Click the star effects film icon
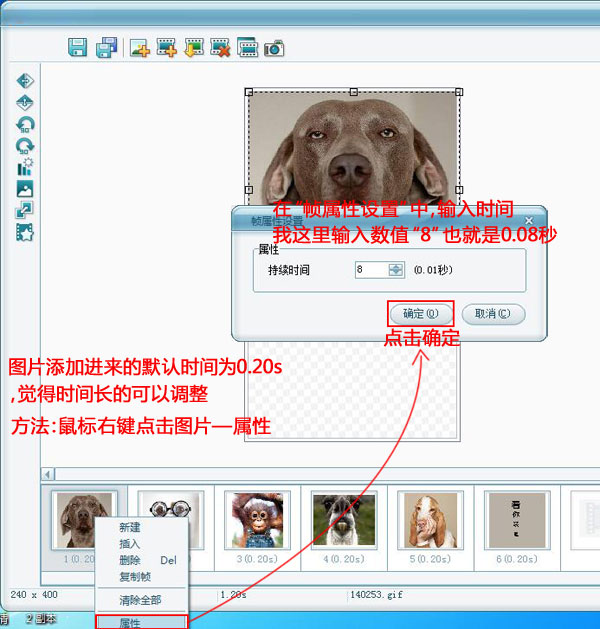600x629 pixels. tap(25, 232)
